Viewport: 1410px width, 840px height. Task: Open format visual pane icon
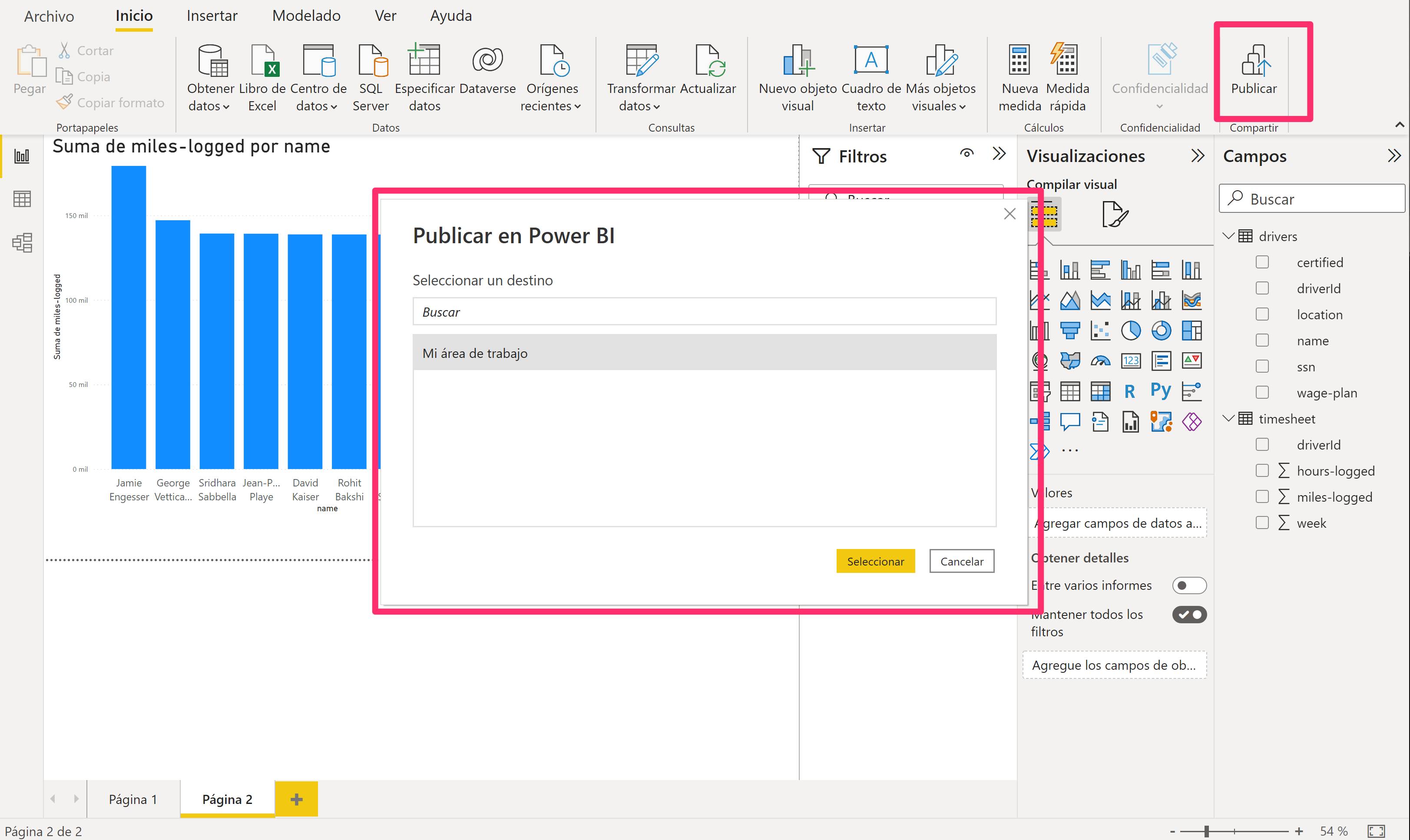coord(1115,215)
